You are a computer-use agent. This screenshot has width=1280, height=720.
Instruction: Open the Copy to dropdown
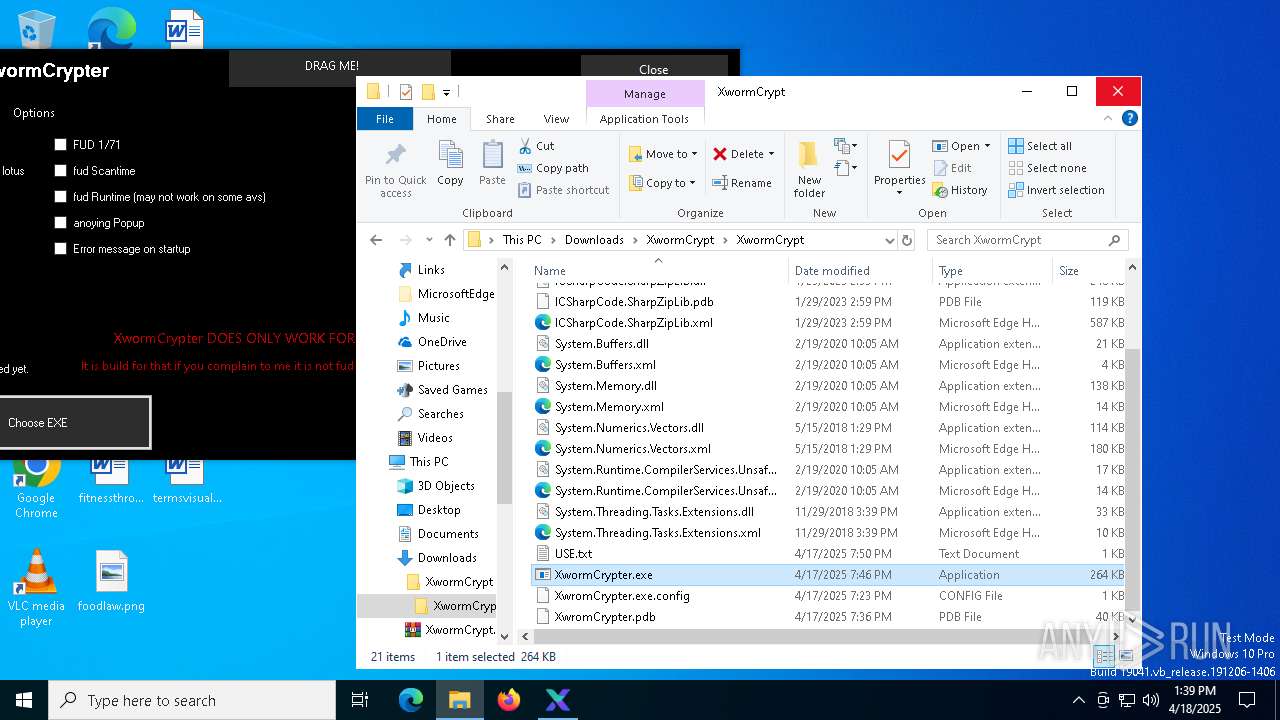tap(663, 183)
